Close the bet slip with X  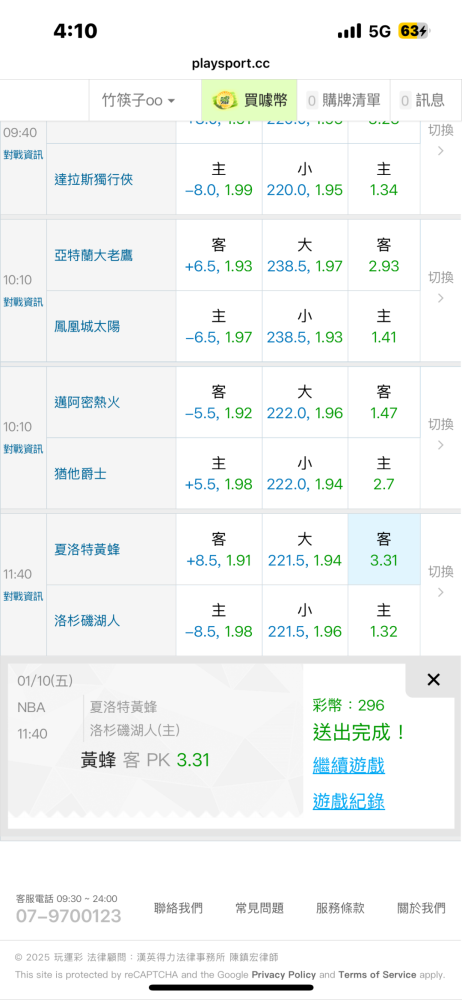433,680
